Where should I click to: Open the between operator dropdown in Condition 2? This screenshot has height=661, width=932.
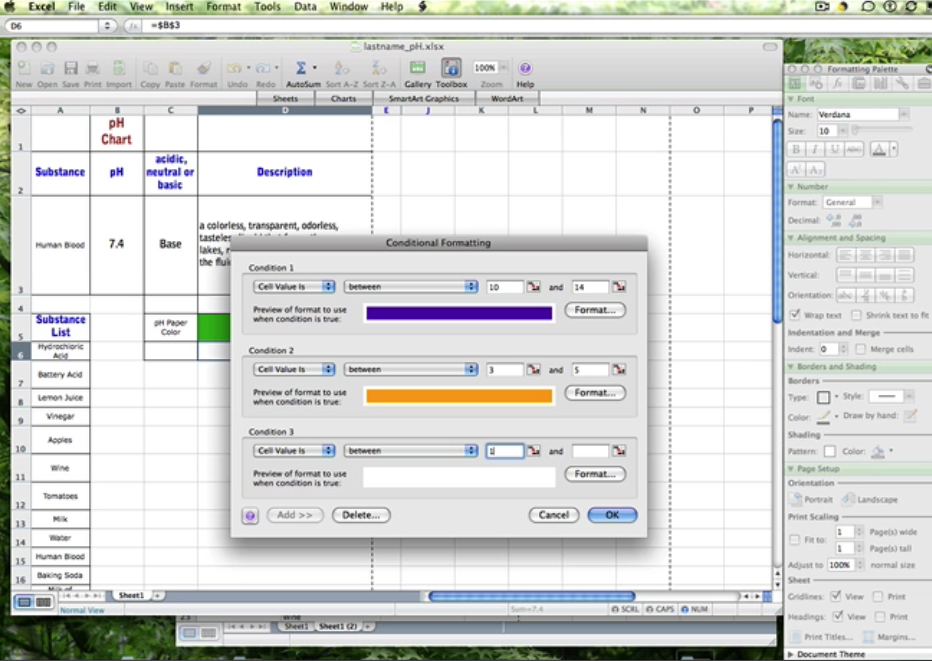(x=410, y=369)
